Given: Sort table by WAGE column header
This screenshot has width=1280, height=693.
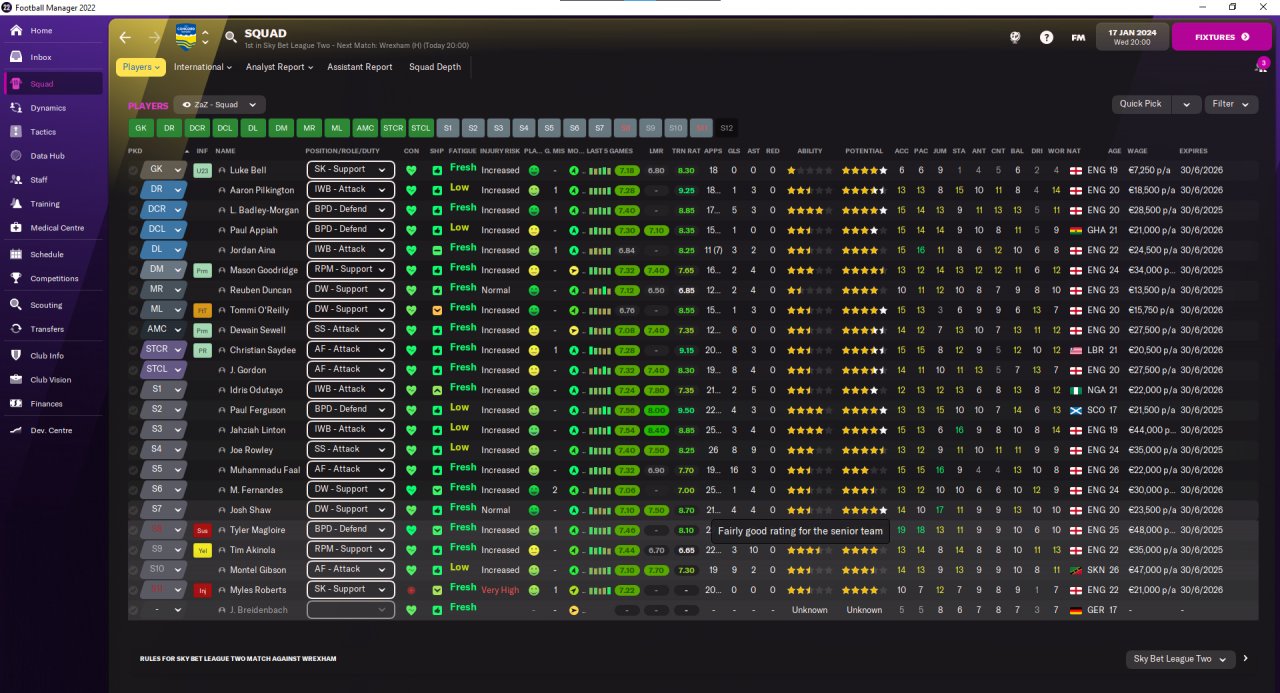Looking at the screenshot, I should (x=1137, y=151).
